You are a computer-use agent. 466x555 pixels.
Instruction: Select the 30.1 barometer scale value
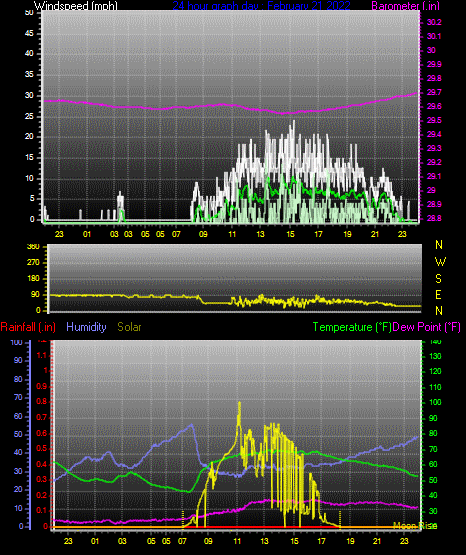click(434, 36)
